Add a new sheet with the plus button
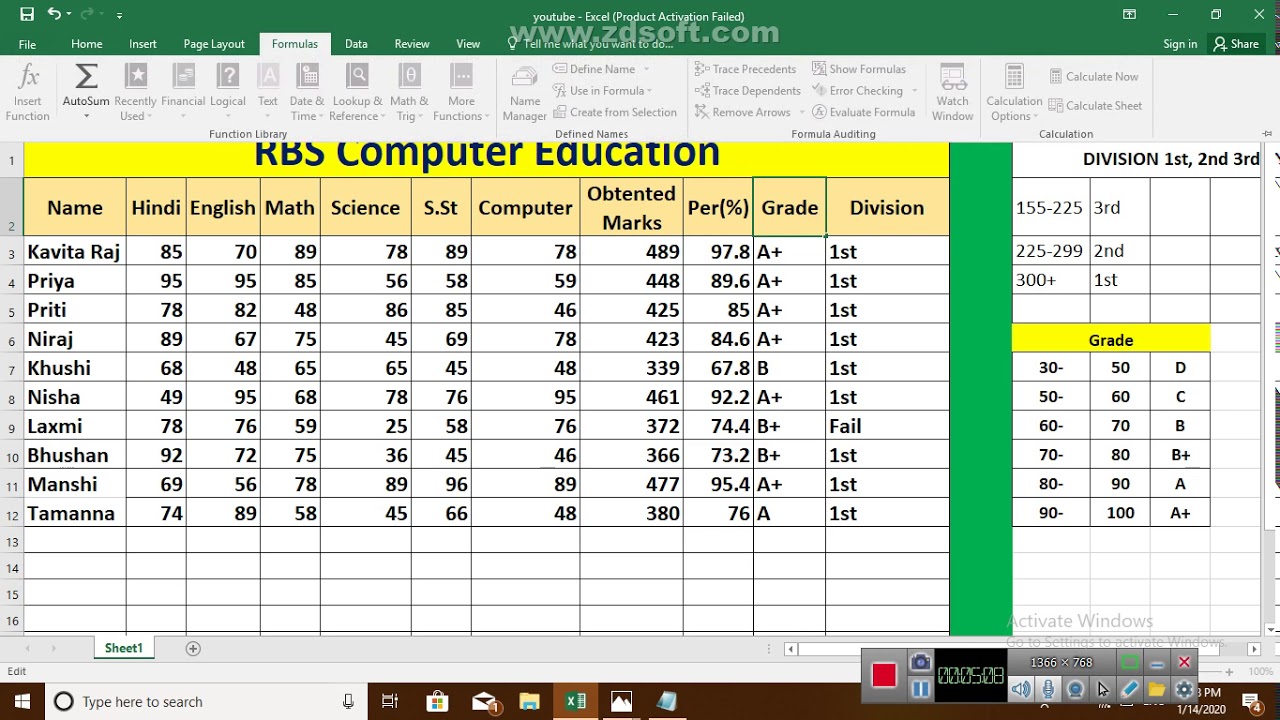The image size is (1280, 720). pyautogui.click(x=193, y=648)
